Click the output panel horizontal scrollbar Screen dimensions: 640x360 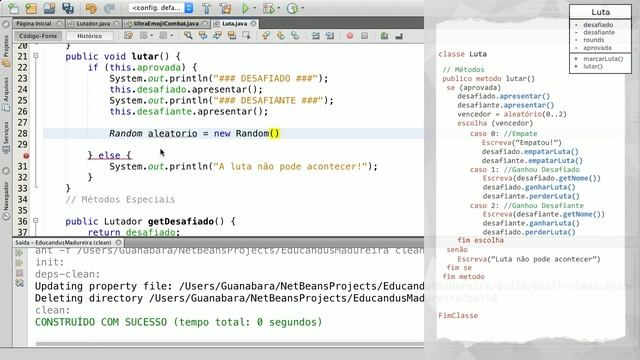tap(230, 344)
